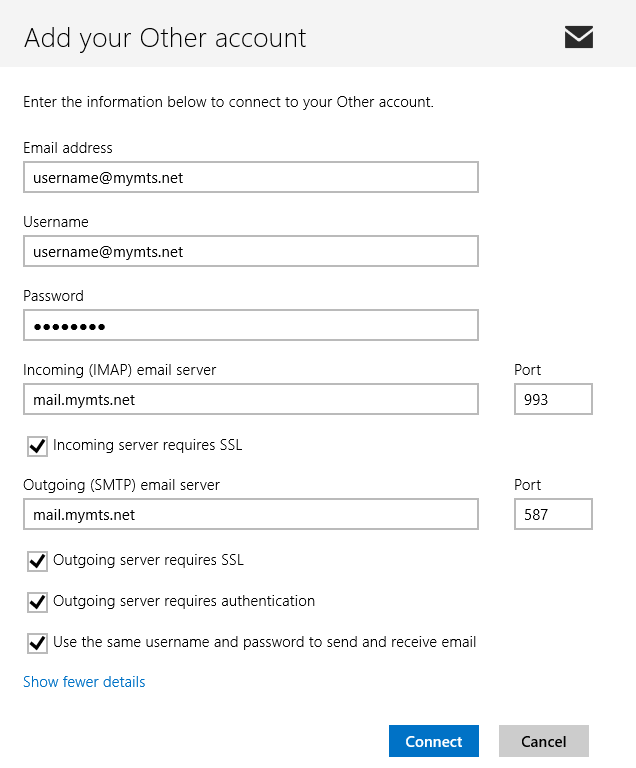Click the incoming port field showing 993
636x768 pixels.
(553, 399)
